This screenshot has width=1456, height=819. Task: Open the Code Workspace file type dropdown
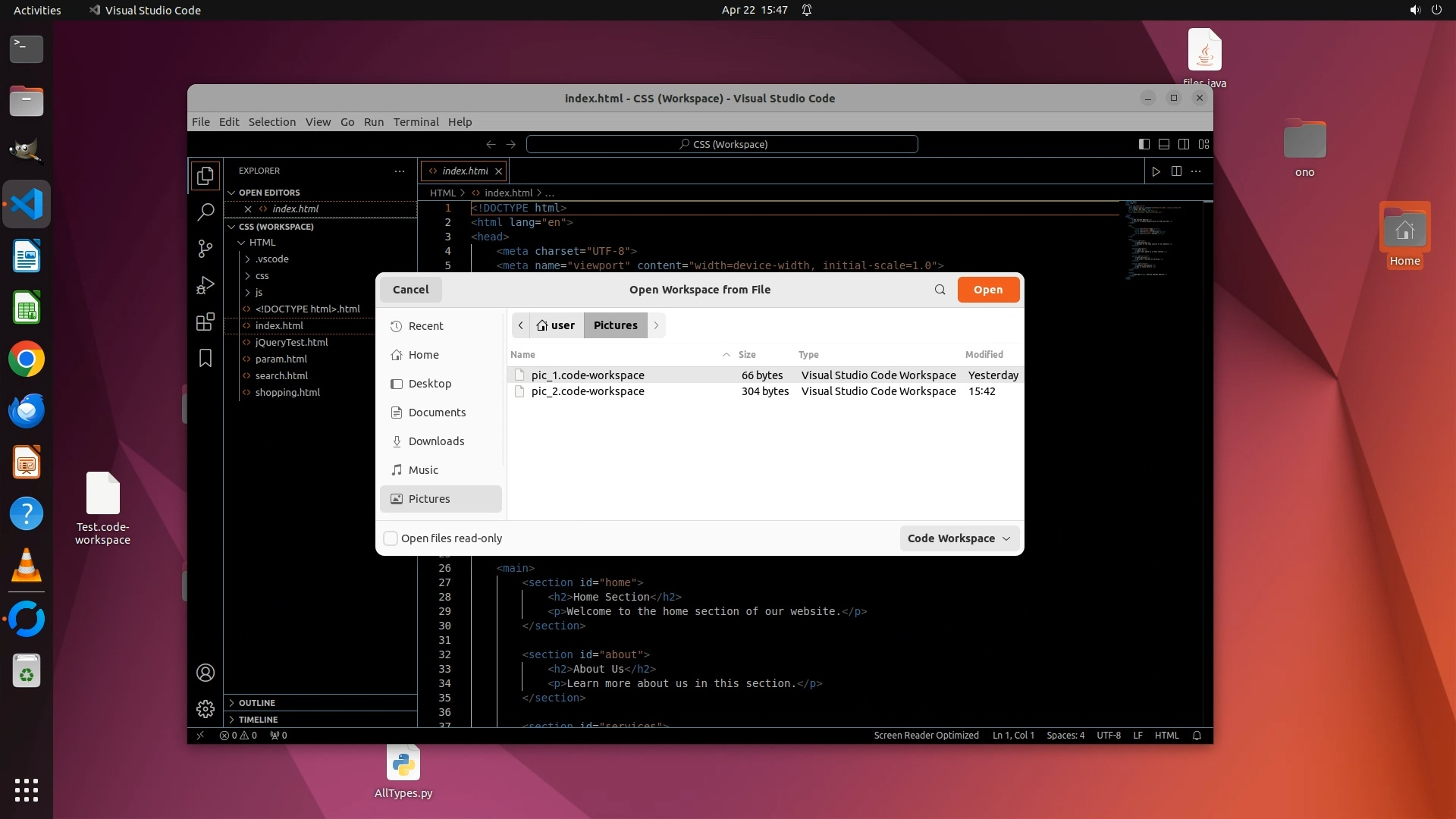click(x=959, y=538)
